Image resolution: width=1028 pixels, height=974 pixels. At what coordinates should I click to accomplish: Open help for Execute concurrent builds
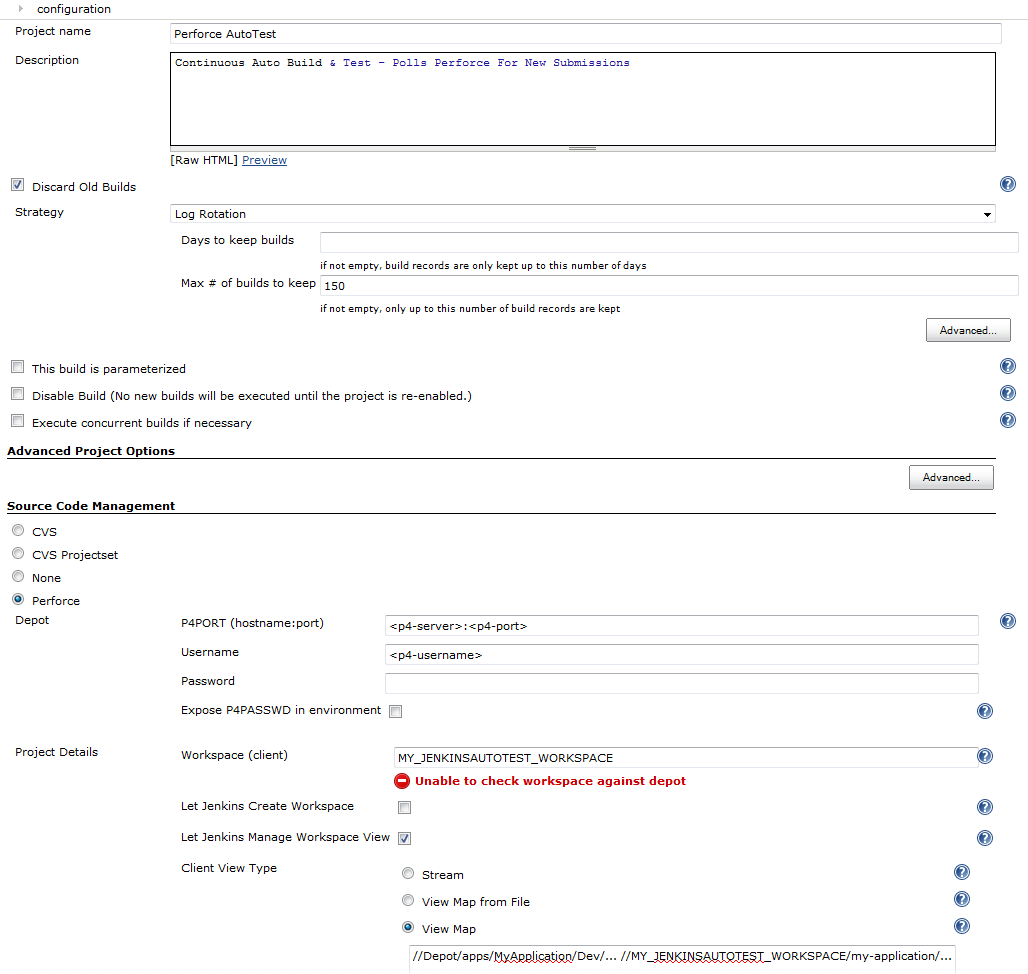pos(1008,419)
